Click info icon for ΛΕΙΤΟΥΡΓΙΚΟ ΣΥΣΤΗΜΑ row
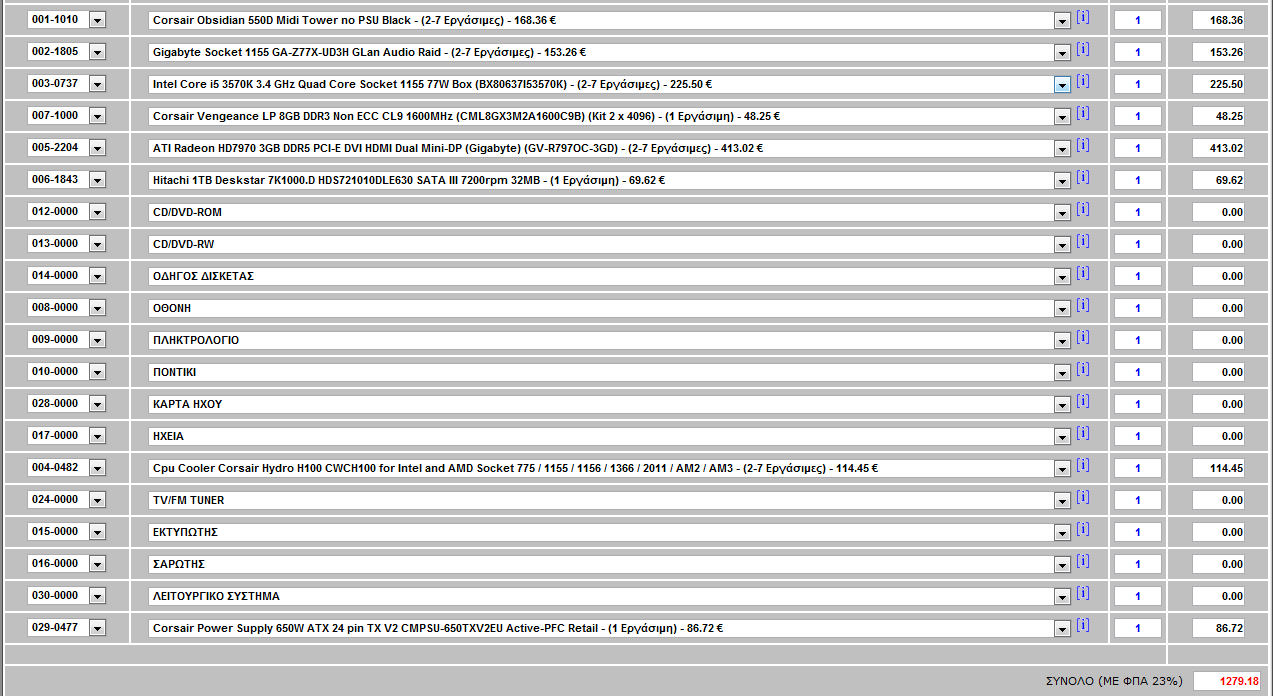 1083,593
